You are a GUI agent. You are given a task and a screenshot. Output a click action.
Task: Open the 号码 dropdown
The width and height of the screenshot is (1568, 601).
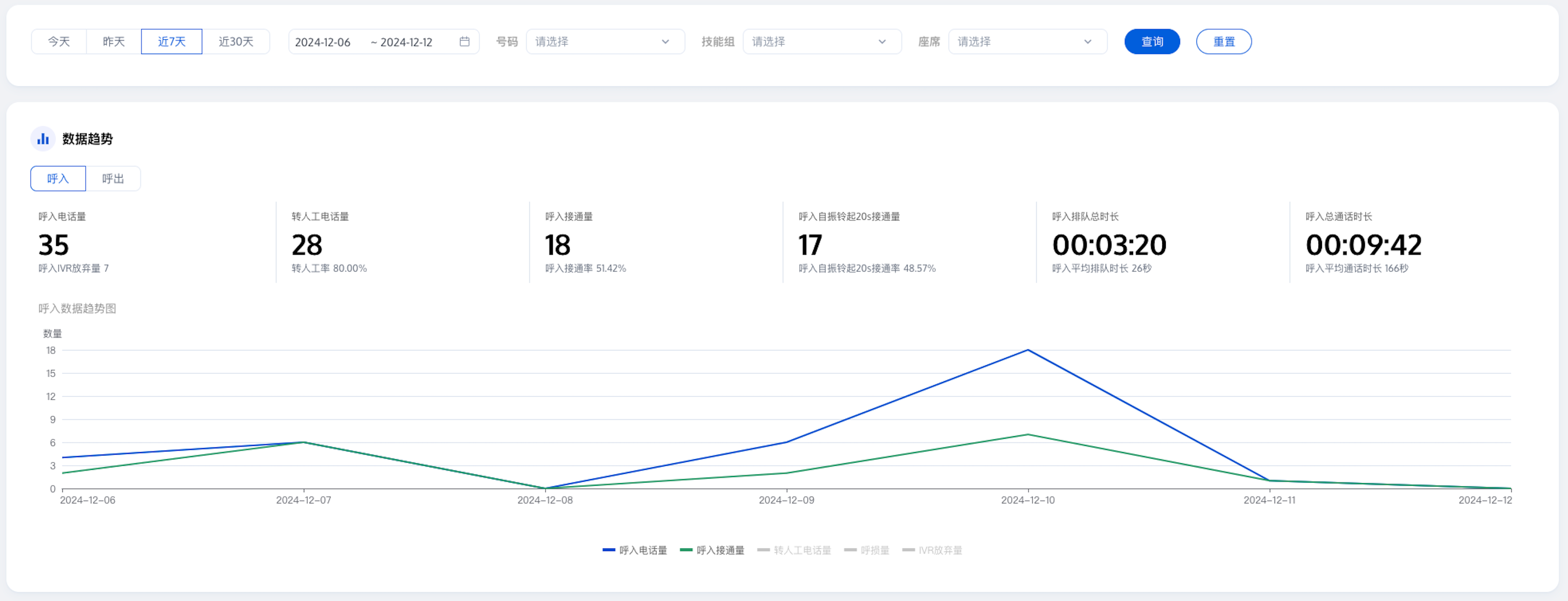[x=605, y=41]
